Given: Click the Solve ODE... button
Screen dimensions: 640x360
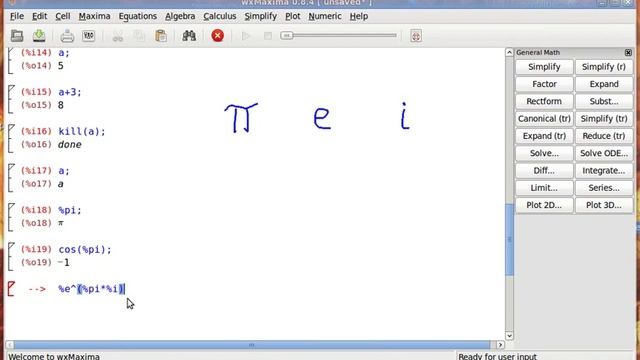Looking at the screenshot, I should click(604, 153).
